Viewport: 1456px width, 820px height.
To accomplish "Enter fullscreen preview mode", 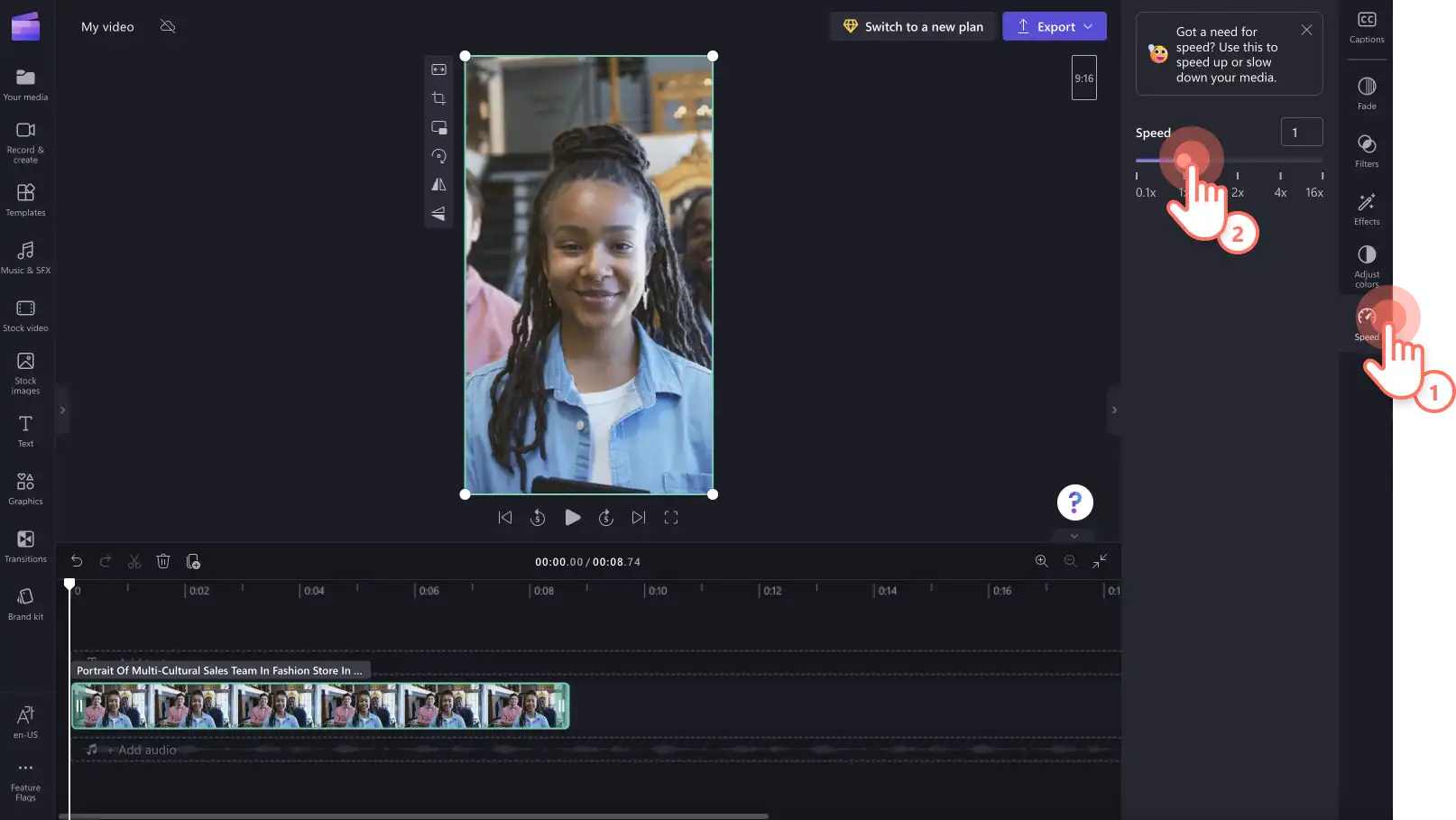I will point(671,517).
